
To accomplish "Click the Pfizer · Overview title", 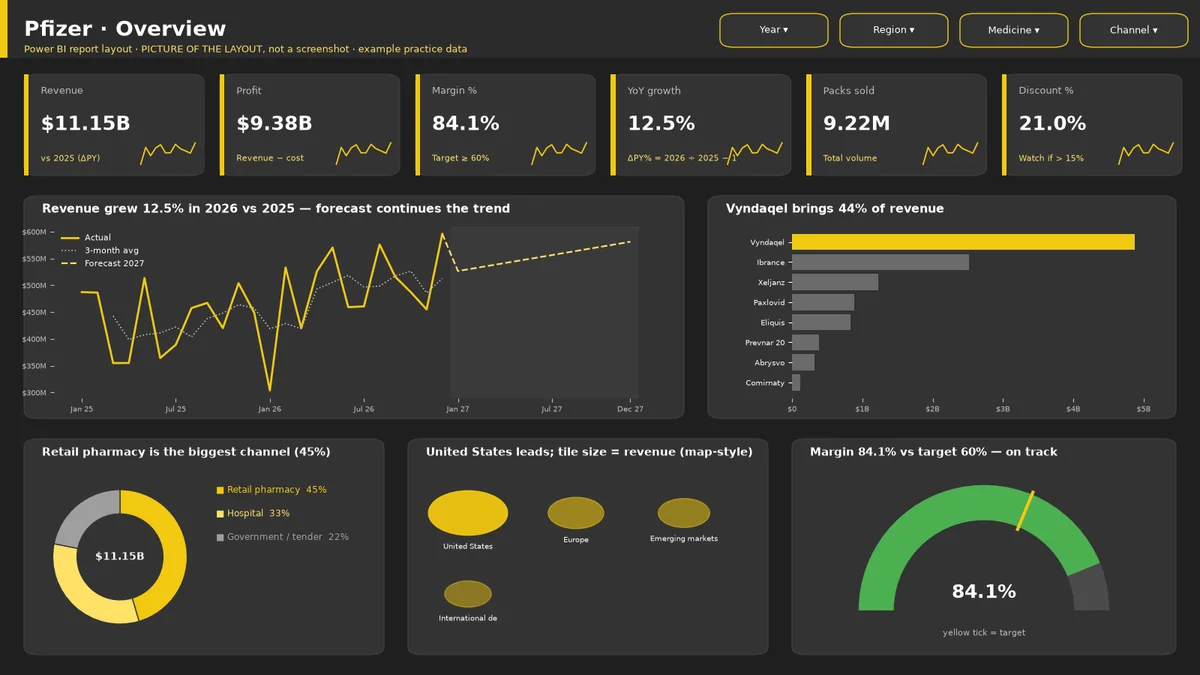I will 125,29.
